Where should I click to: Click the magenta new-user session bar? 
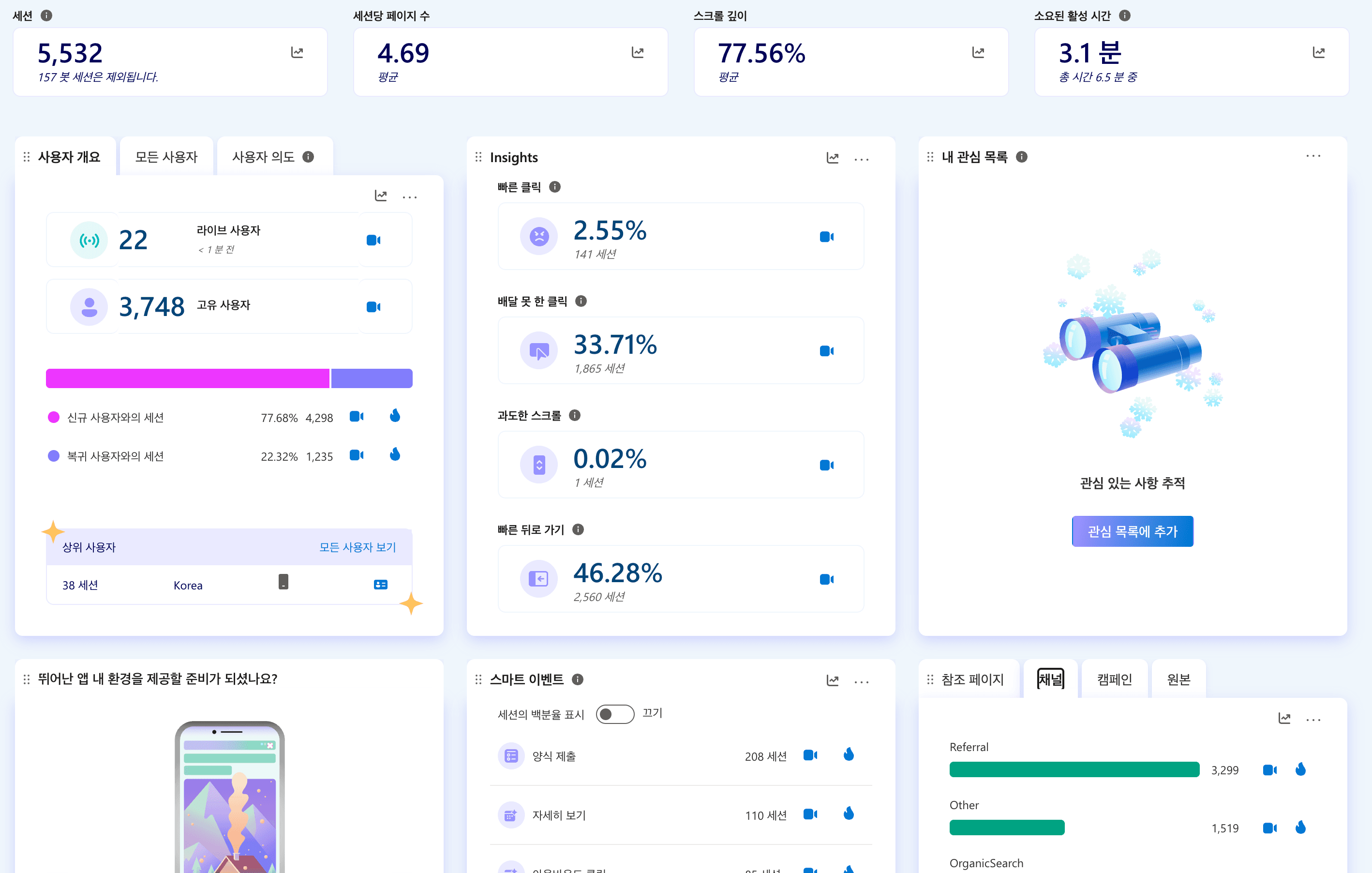click(187, 378)
